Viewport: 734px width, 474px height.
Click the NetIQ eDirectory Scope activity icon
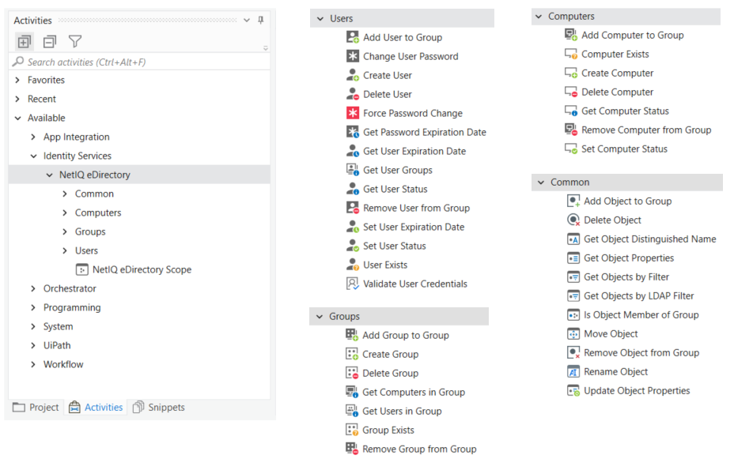point(82,270)
